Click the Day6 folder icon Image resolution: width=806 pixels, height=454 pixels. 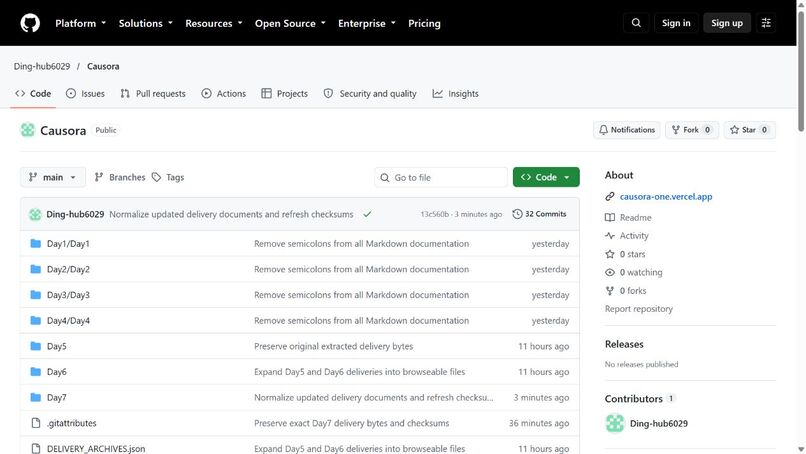click(35, 372)
